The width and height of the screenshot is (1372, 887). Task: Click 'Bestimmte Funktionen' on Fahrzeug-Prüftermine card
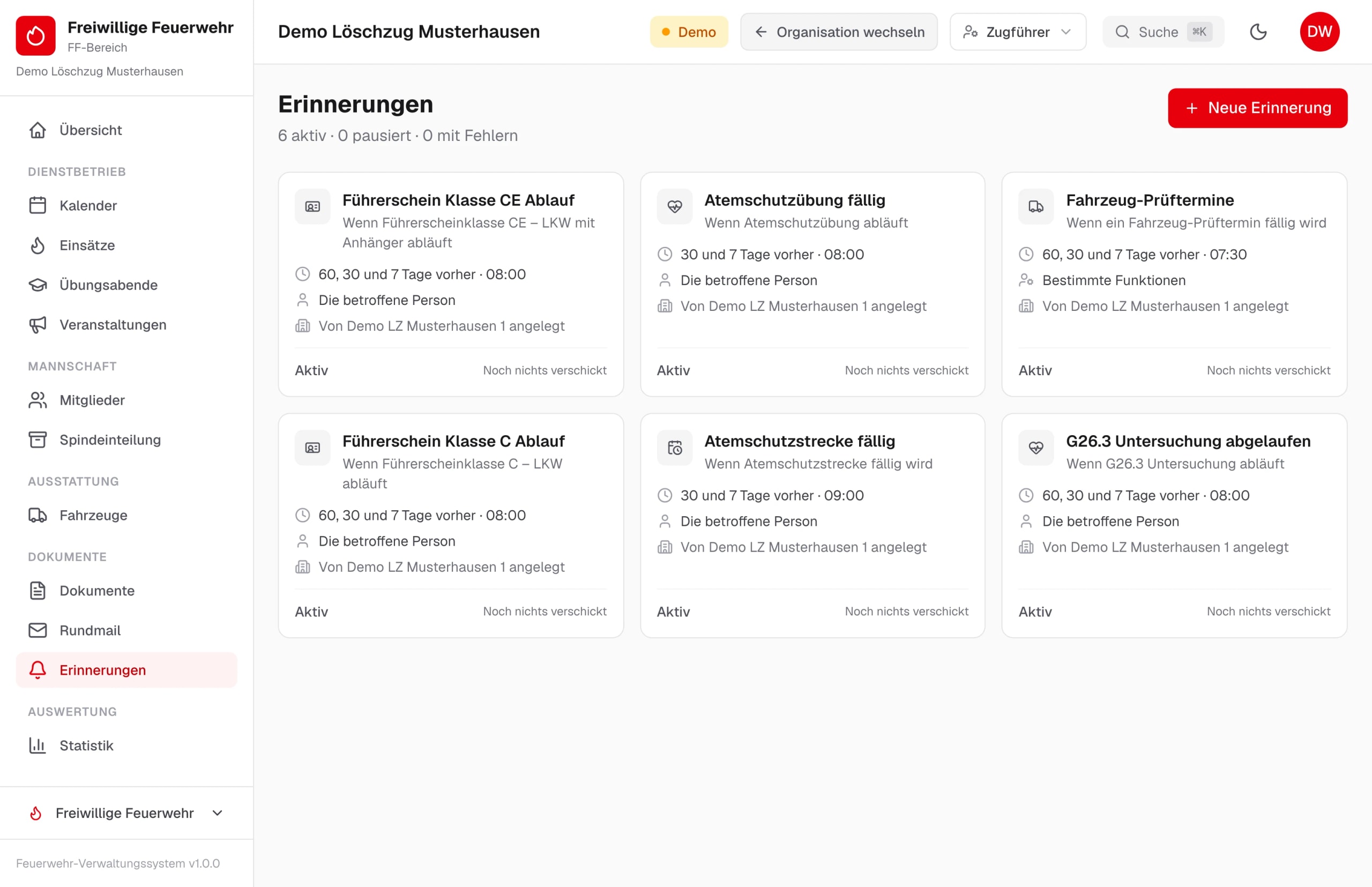[1113, 280]
